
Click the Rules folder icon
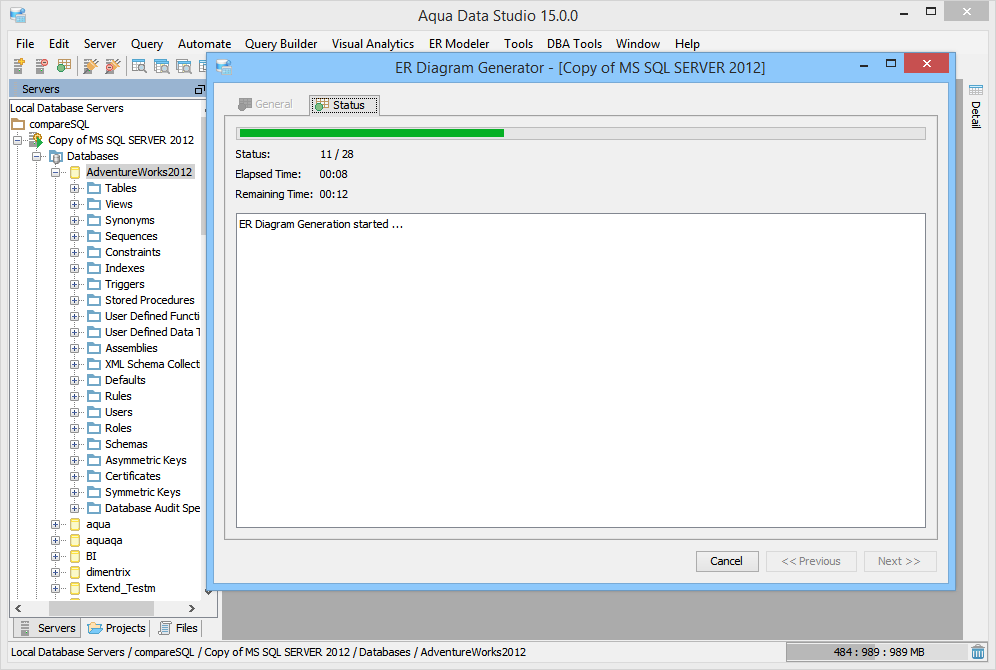pyautogui.click(x=94, y=396)
